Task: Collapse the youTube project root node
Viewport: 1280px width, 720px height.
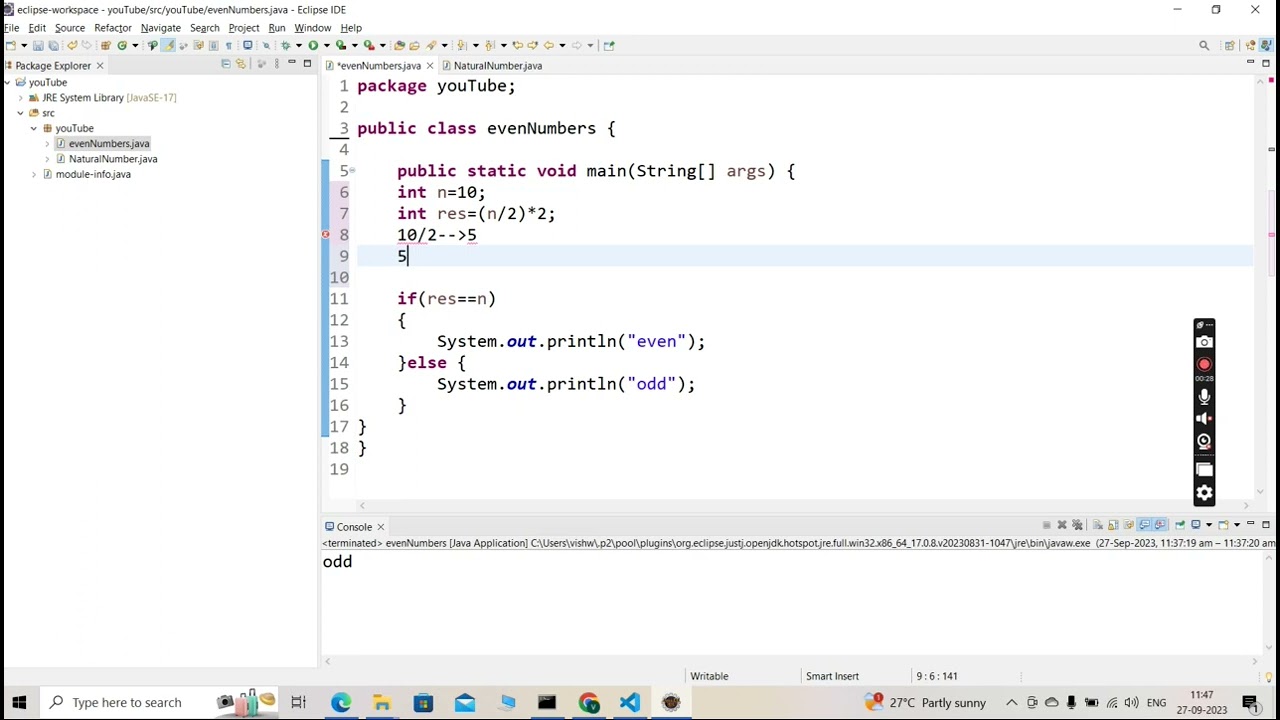Action: (x=7, y=82)
